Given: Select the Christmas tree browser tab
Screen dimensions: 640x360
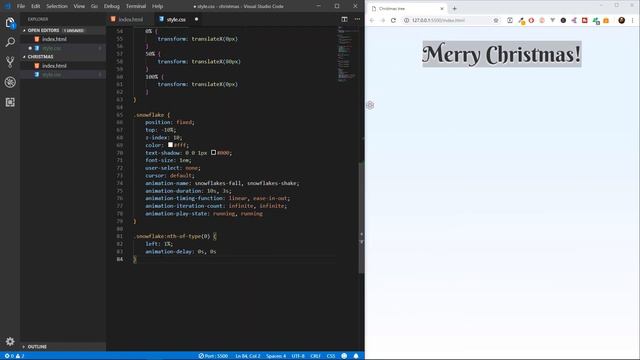Looking at the screenshot, I should click(x=407, y=9).
